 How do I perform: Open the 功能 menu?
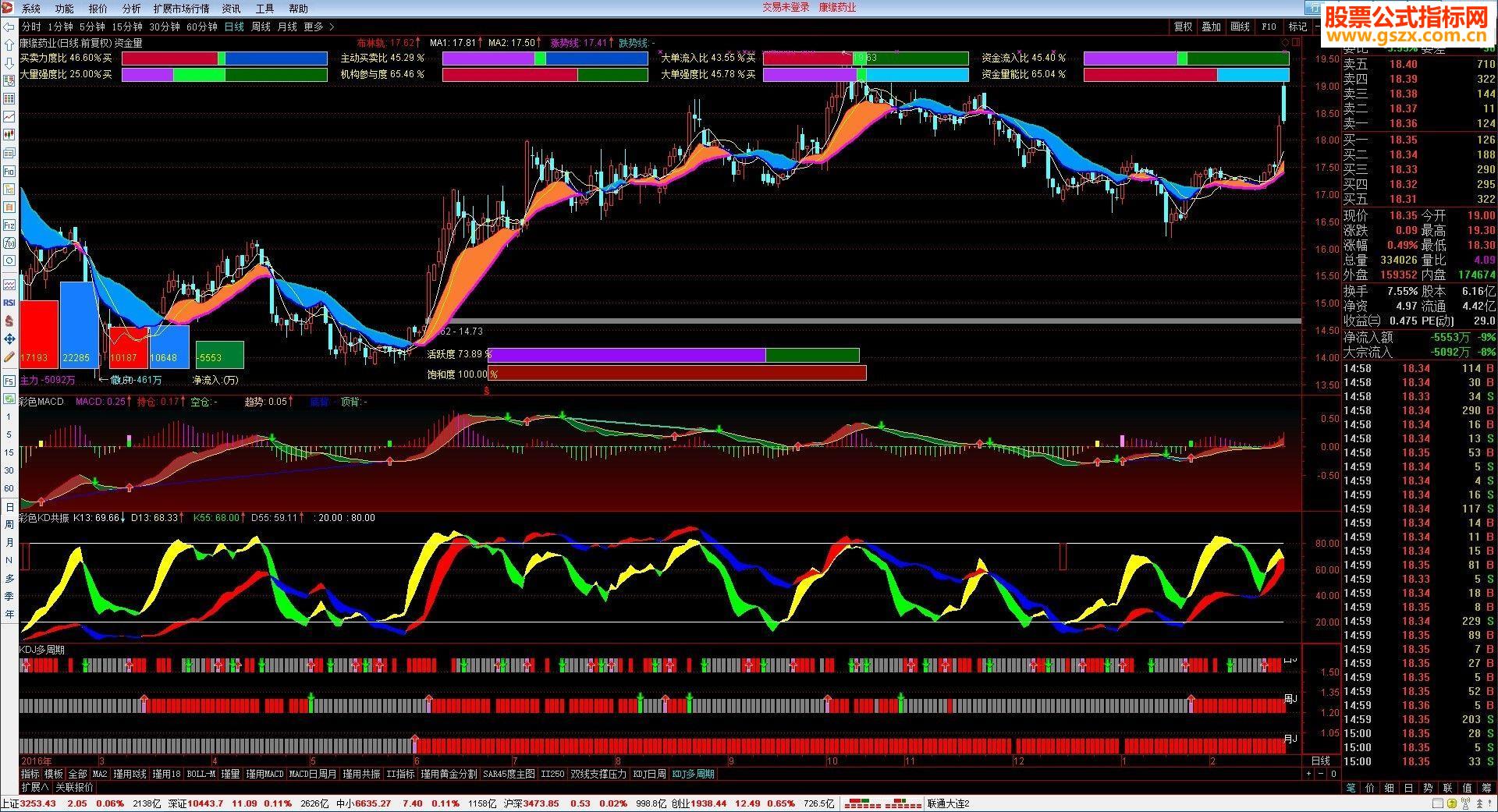[64, 9]
